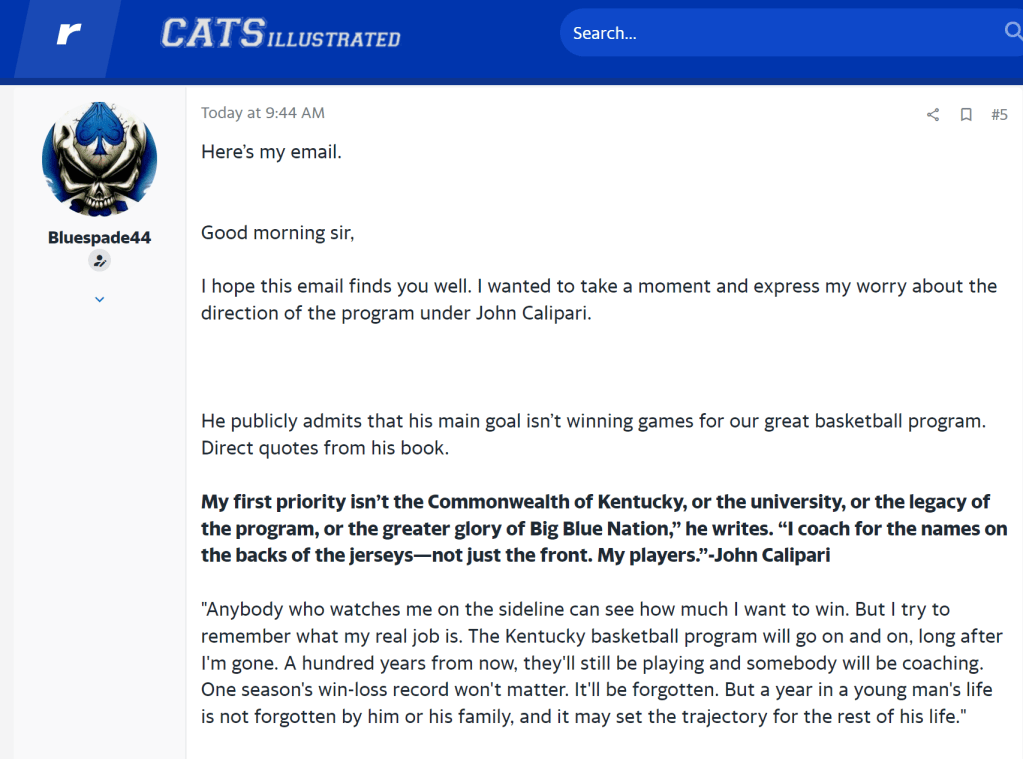The image size is (1023, 759).
Task: Click the 'He publicly admits' paragraph
Action: click(x=593, y=421)
